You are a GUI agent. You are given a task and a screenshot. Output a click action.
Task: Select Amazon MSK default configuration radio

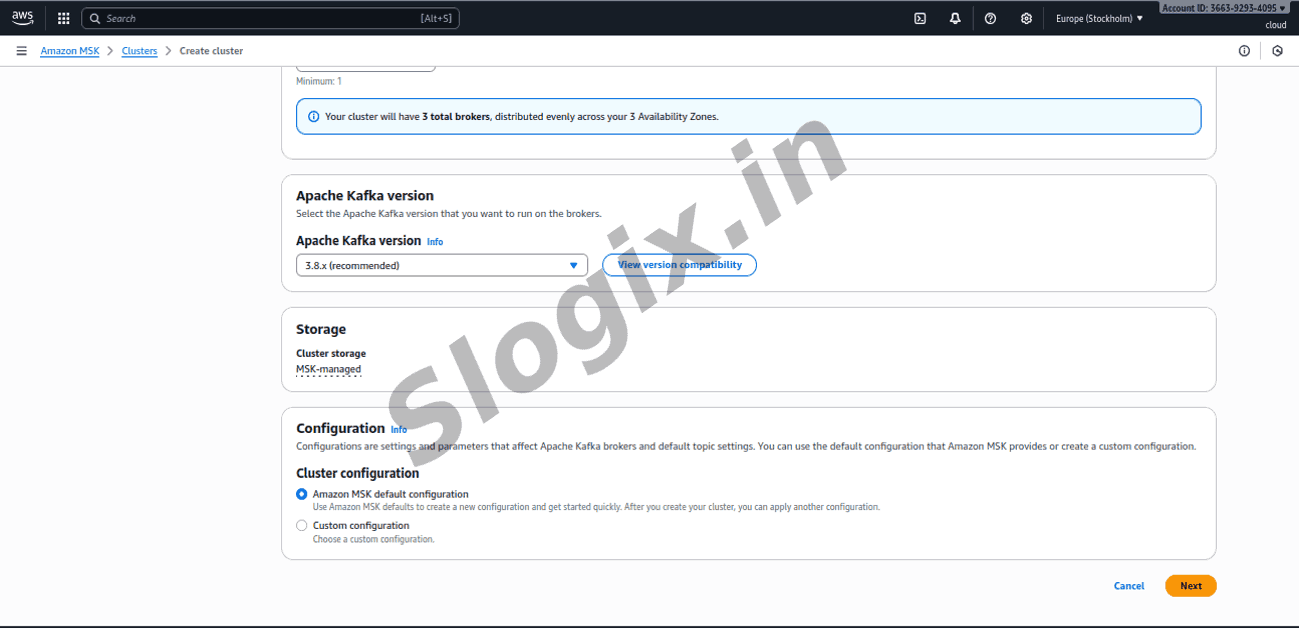coord(302,494)
